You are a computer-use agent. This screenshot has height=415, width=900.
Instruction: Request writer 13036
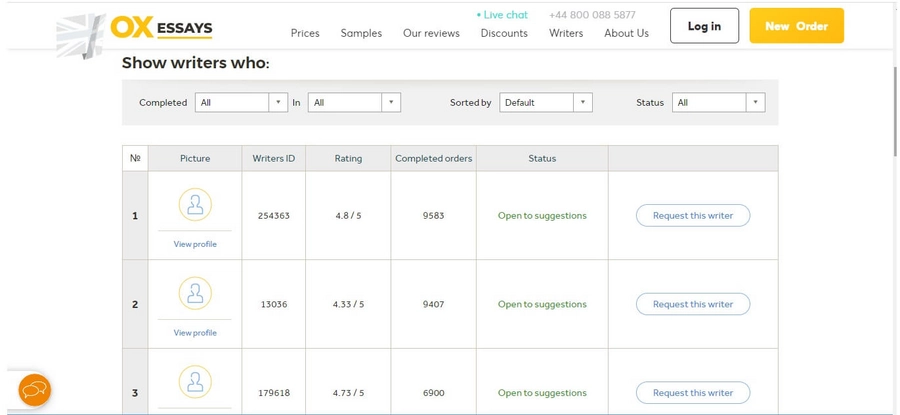tap(693, 304)
